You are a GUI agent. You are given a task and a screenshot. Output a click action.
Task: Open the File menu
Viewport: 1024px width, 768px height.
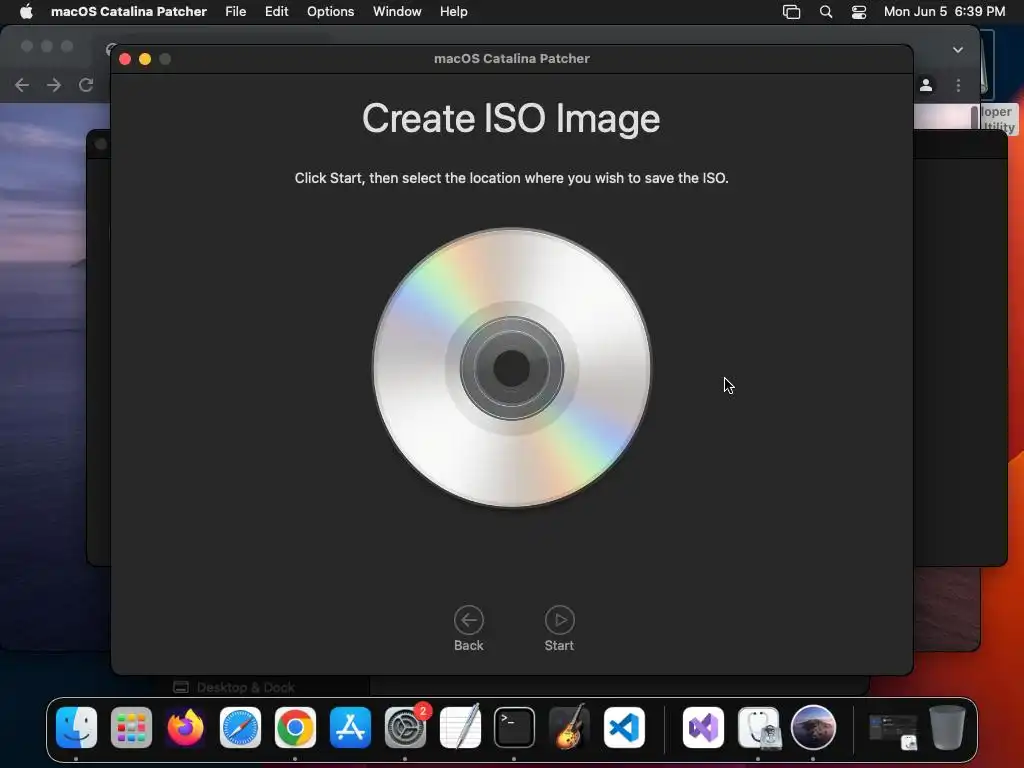(236, 12)
